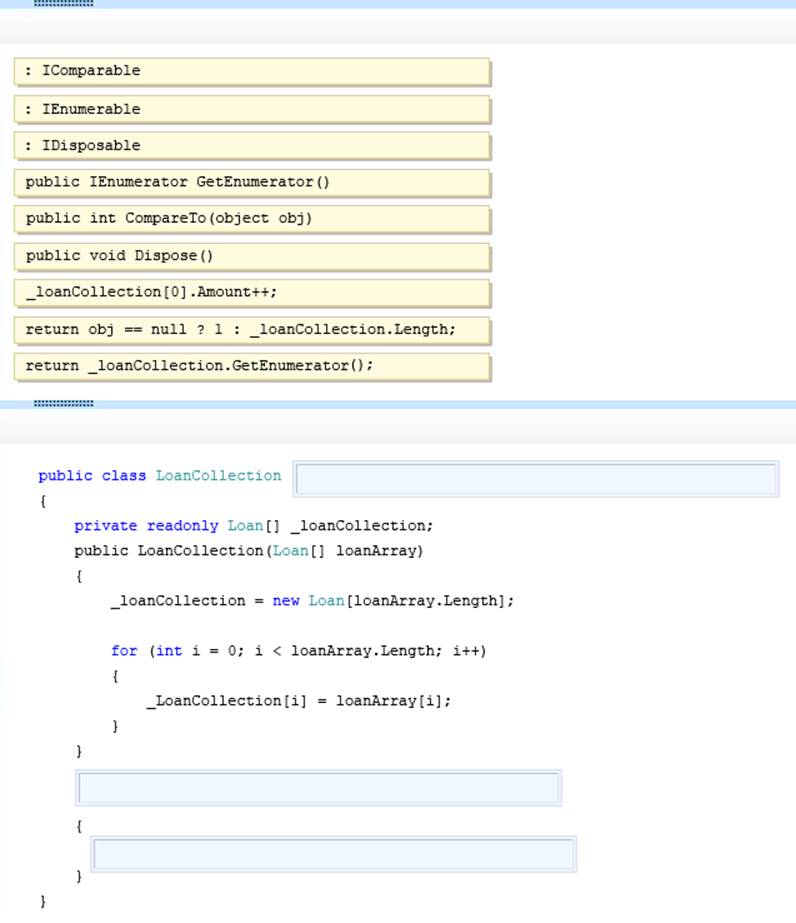796x923 pixels.
Task: Click '_loanCollection = new Loan[loanArray.Length];' line
Action: (312, 601)
